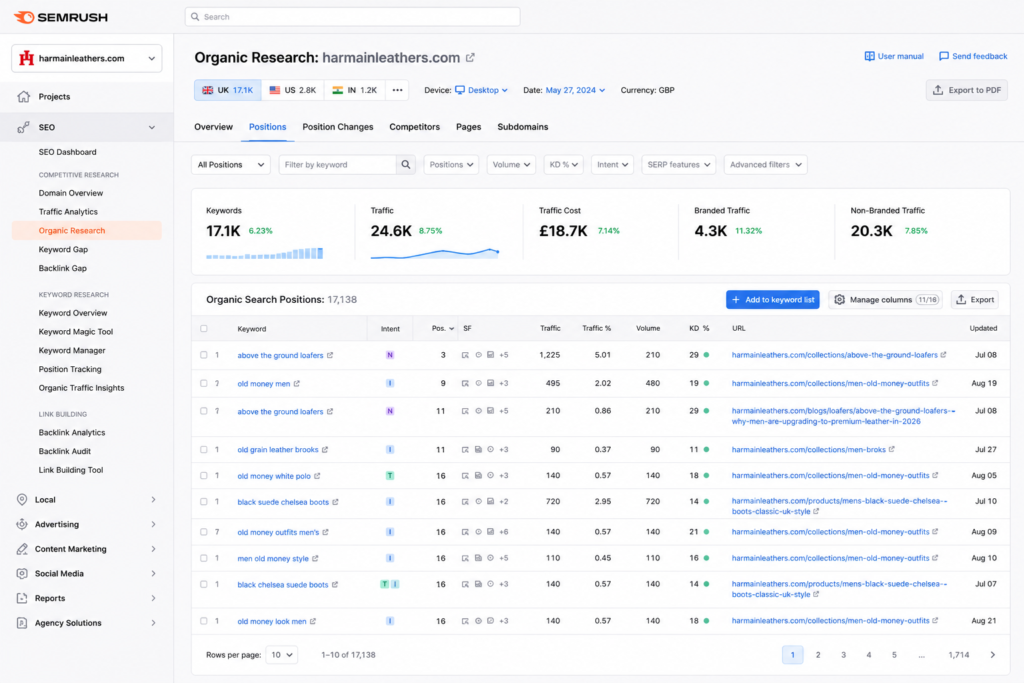Click the Social Media icon
Viewport: 1024px width, 683px height.
click(x=22, y=573)
